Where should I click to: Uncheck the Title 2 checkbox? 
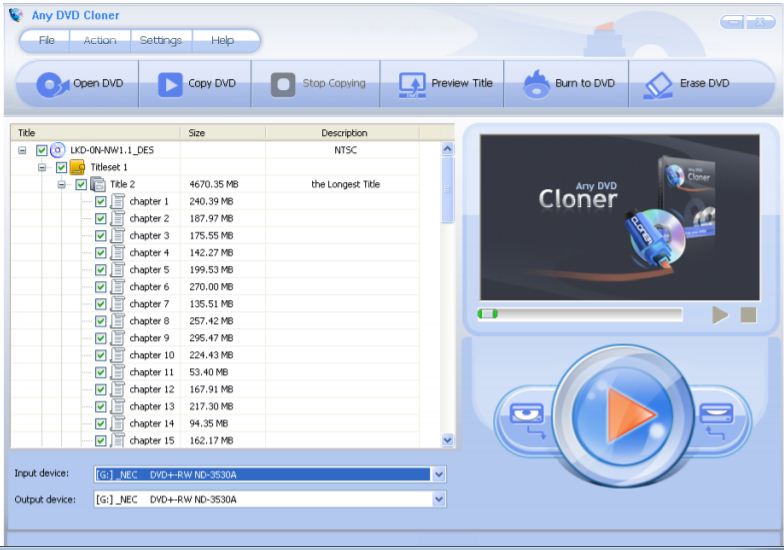pos(81,184)
